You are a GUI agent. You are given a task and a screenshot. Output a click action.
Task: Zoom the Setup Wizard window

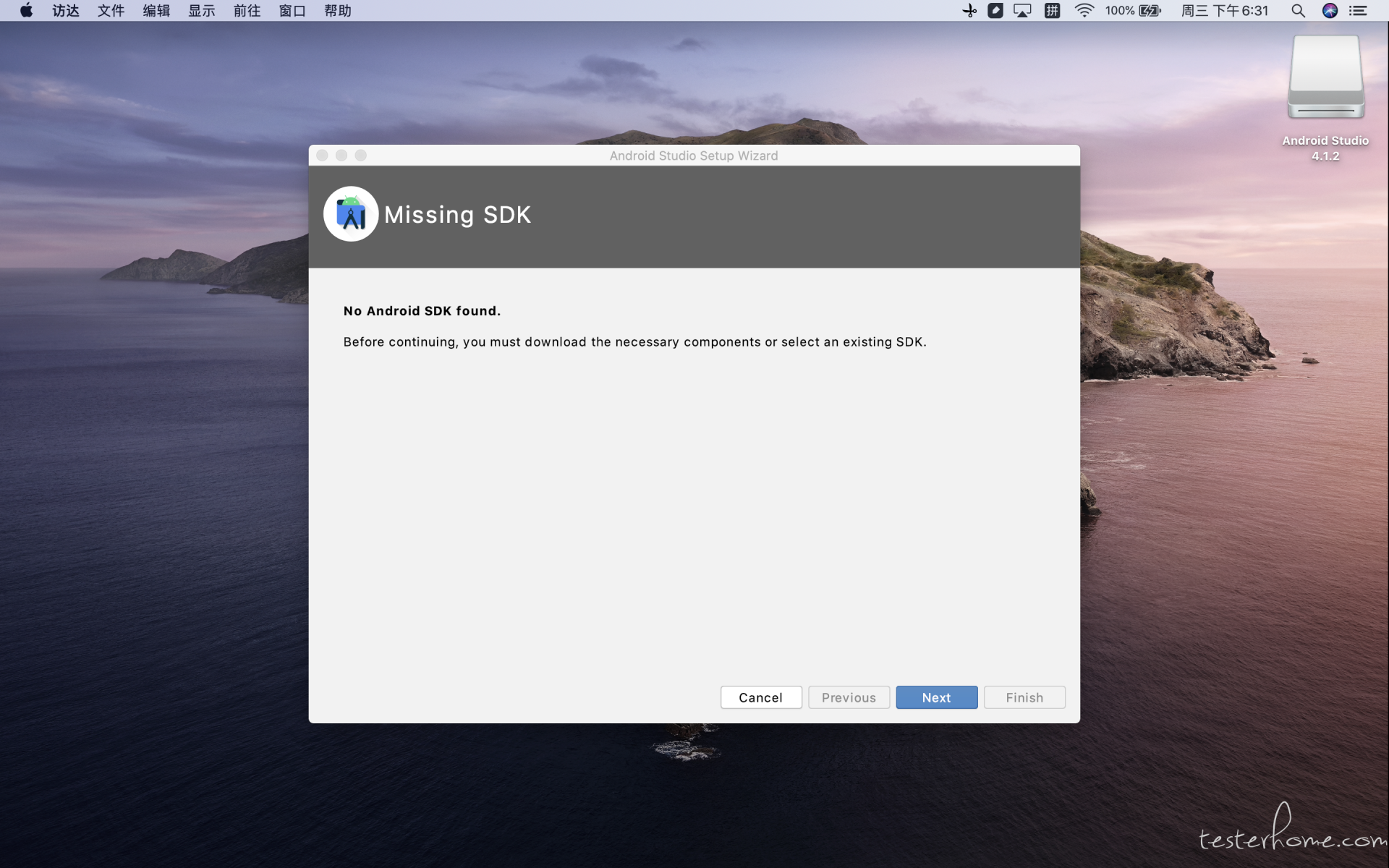[x=361, y=155]
